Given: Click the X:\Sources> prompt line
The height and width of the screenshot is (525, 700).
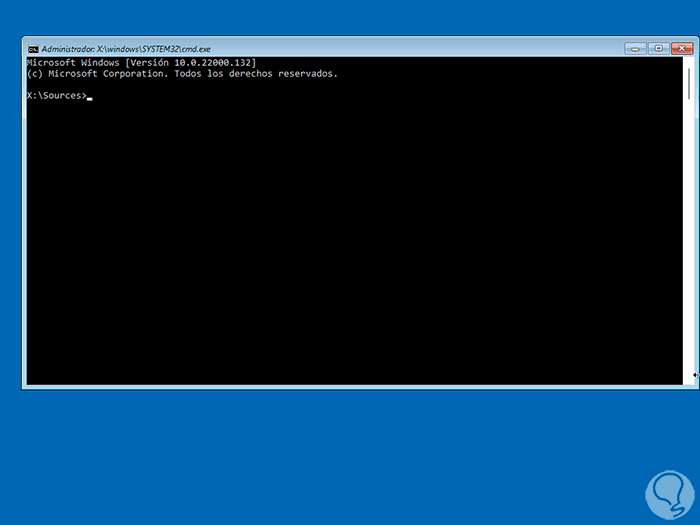Looking at the screenshot, I should pos(59,96).
